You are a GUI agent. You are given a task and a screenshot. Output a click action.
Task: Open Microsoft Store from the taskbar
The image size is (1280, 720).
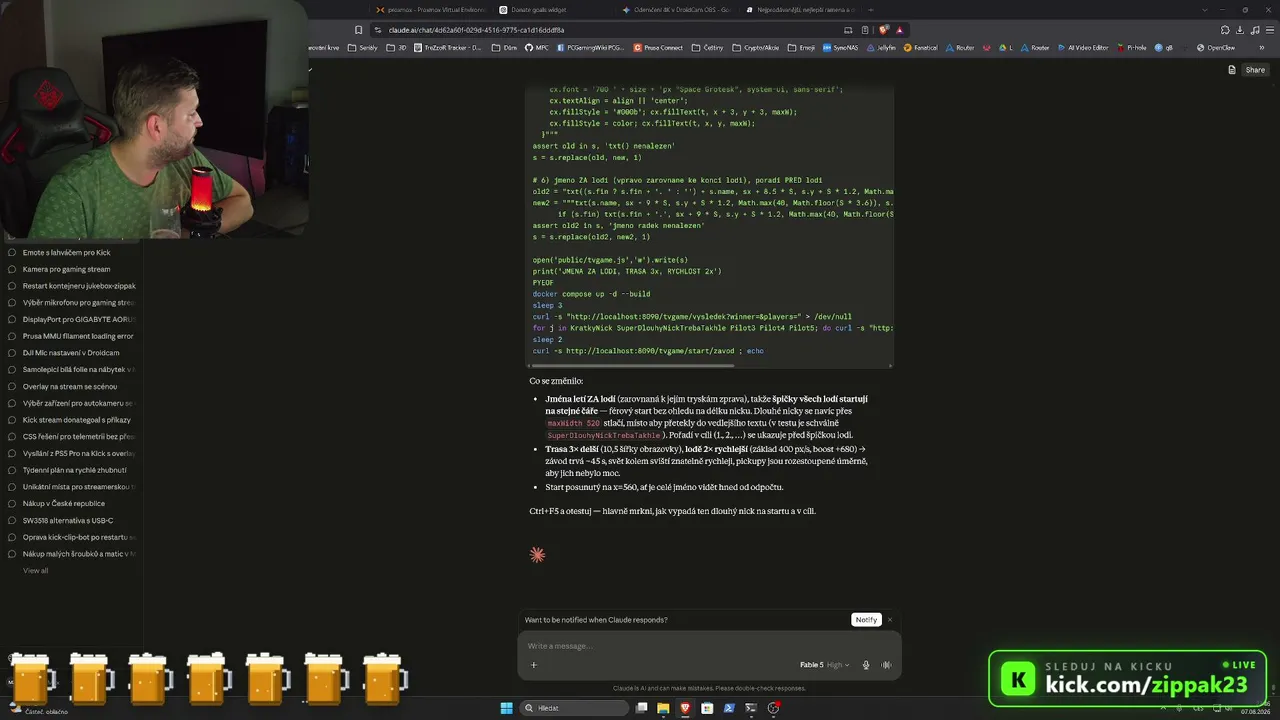point(707,708)
